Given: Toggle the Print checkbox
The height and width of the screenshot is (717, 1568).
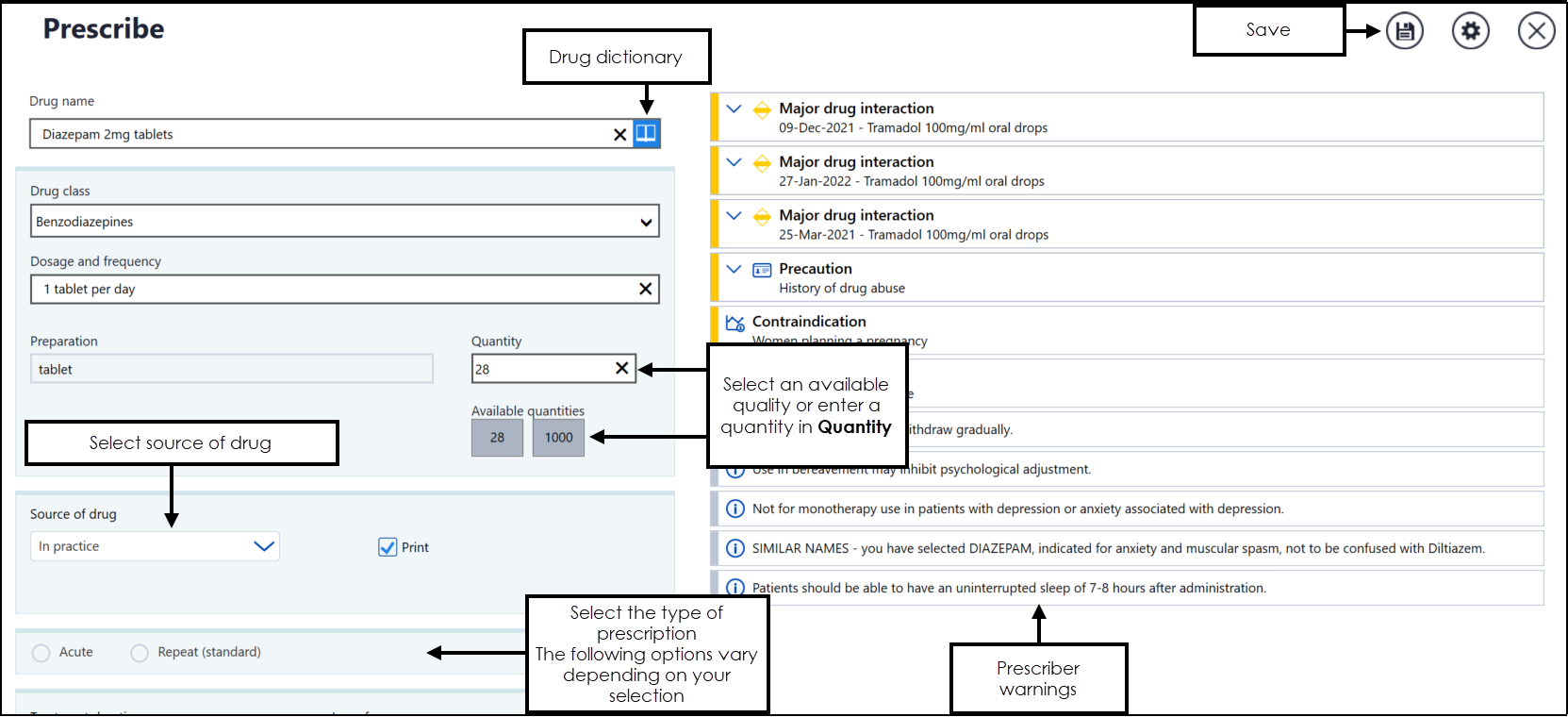Looking at the screenshot, I should tap(388, 547).
